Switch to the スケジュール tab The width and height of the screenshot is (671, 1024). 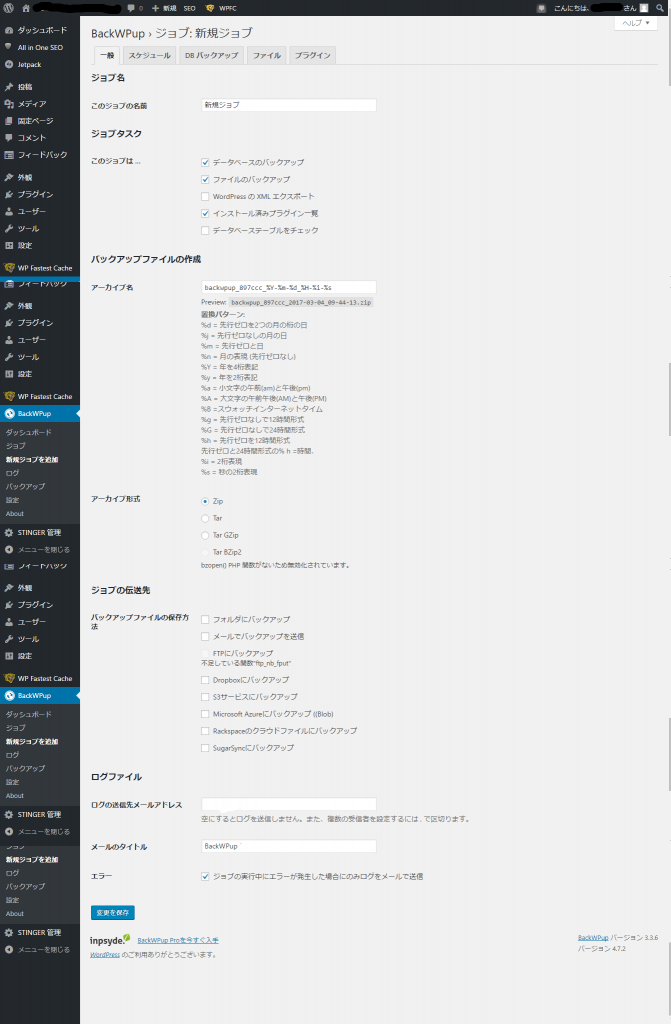tap(149, 56)
